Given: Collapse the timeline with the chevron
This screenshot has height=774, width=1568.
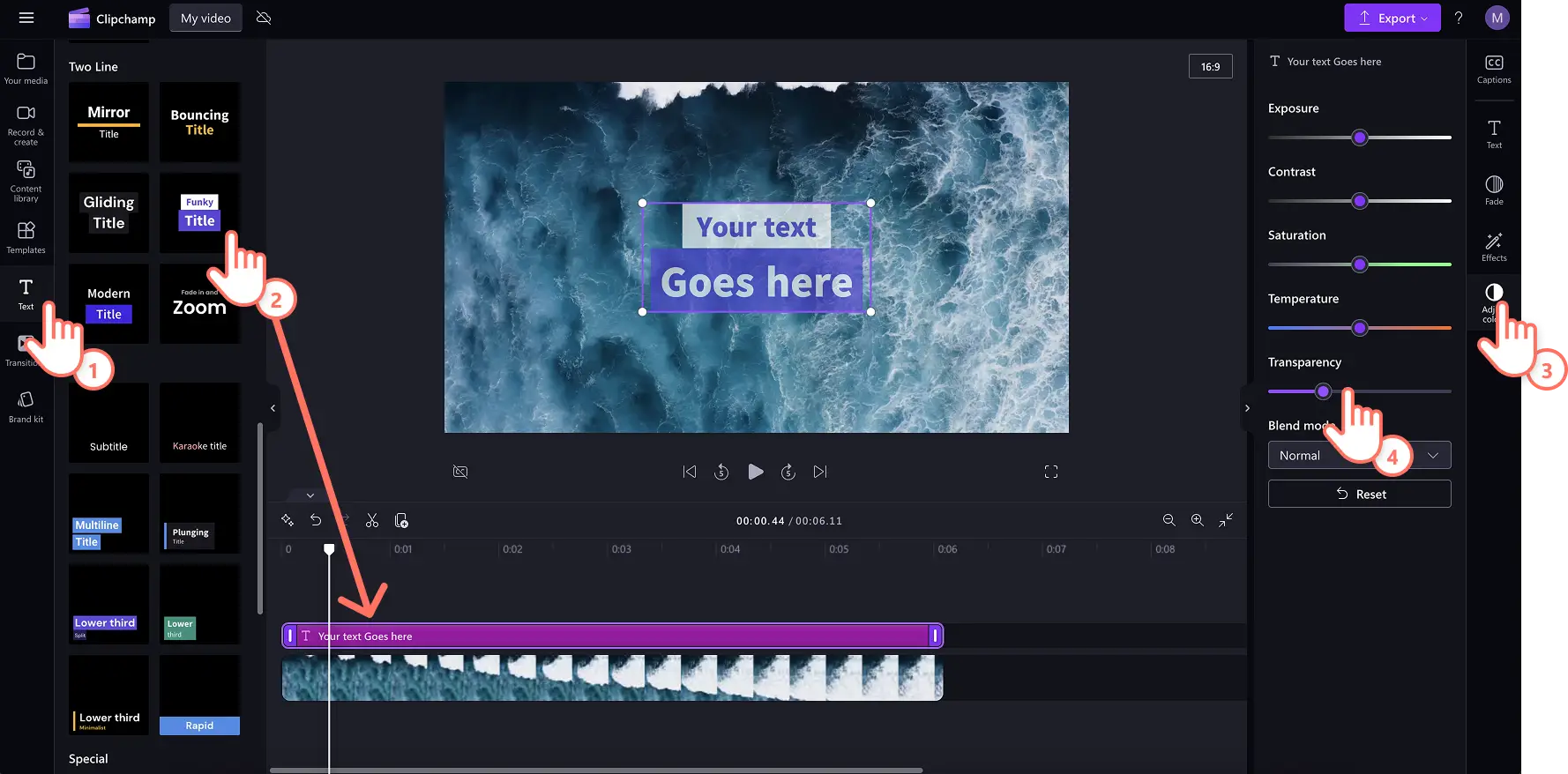Looking at the screenshot, I should pyautogui.click(x=310, y=495).
